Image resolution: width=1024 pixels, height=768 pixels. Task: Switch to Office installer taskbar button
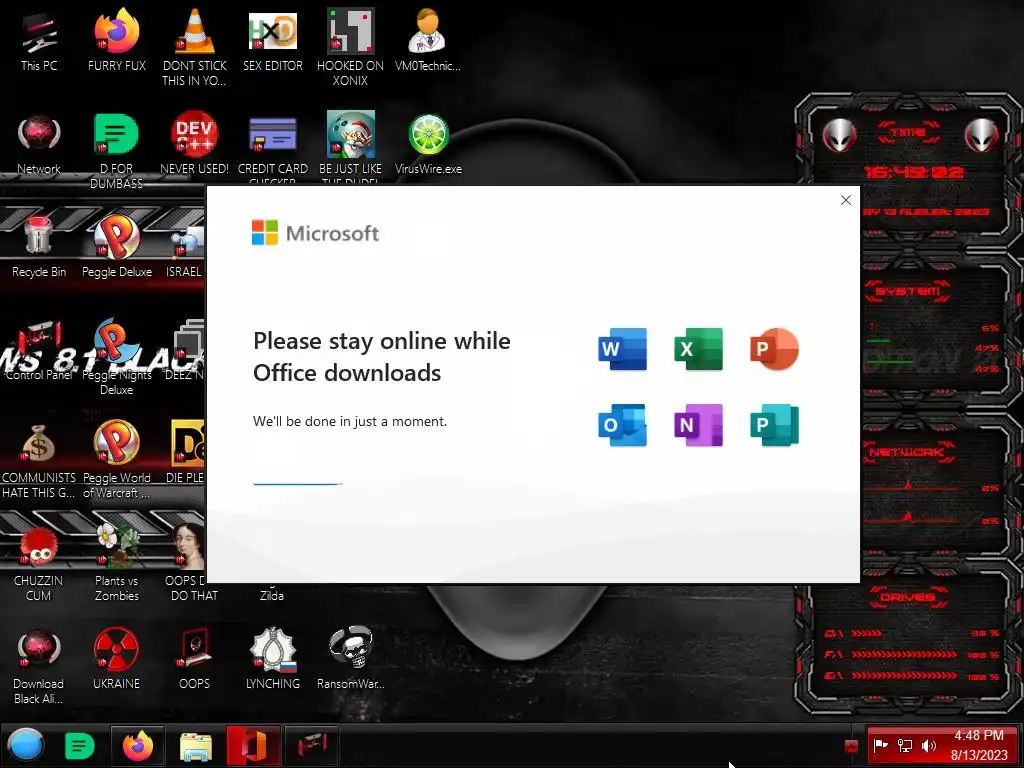(x=253, y=746)
